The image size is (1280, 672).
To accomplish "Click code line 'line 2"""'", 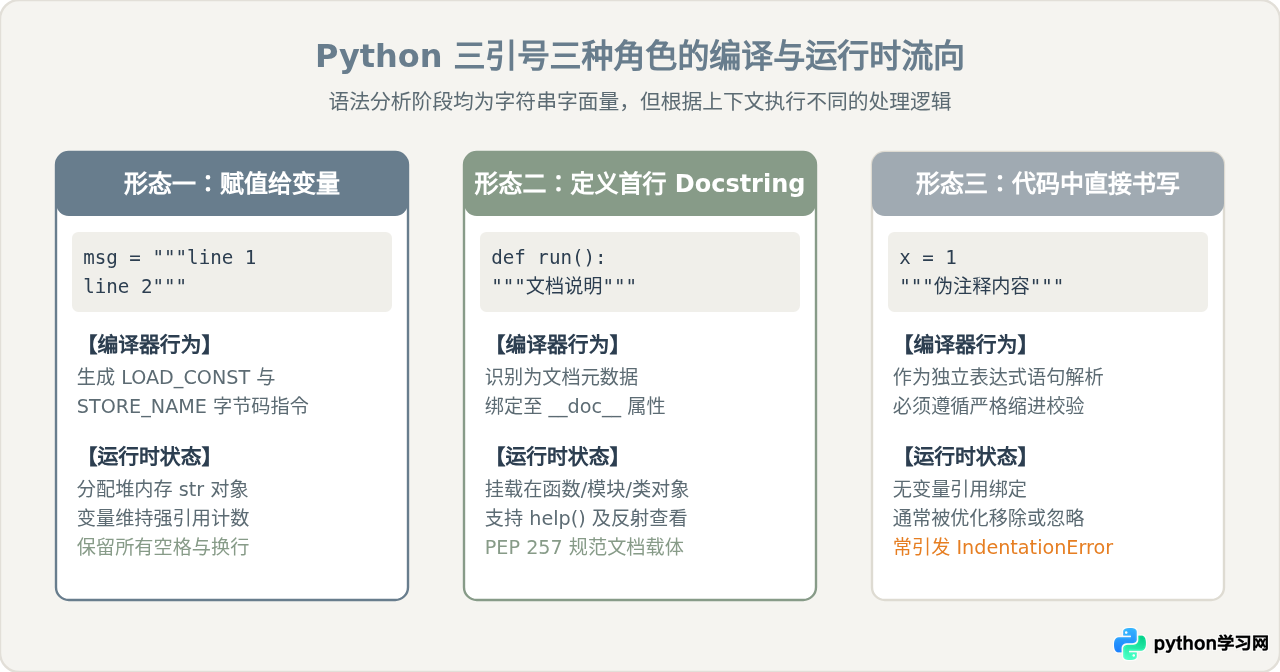I will pos(135,287).
